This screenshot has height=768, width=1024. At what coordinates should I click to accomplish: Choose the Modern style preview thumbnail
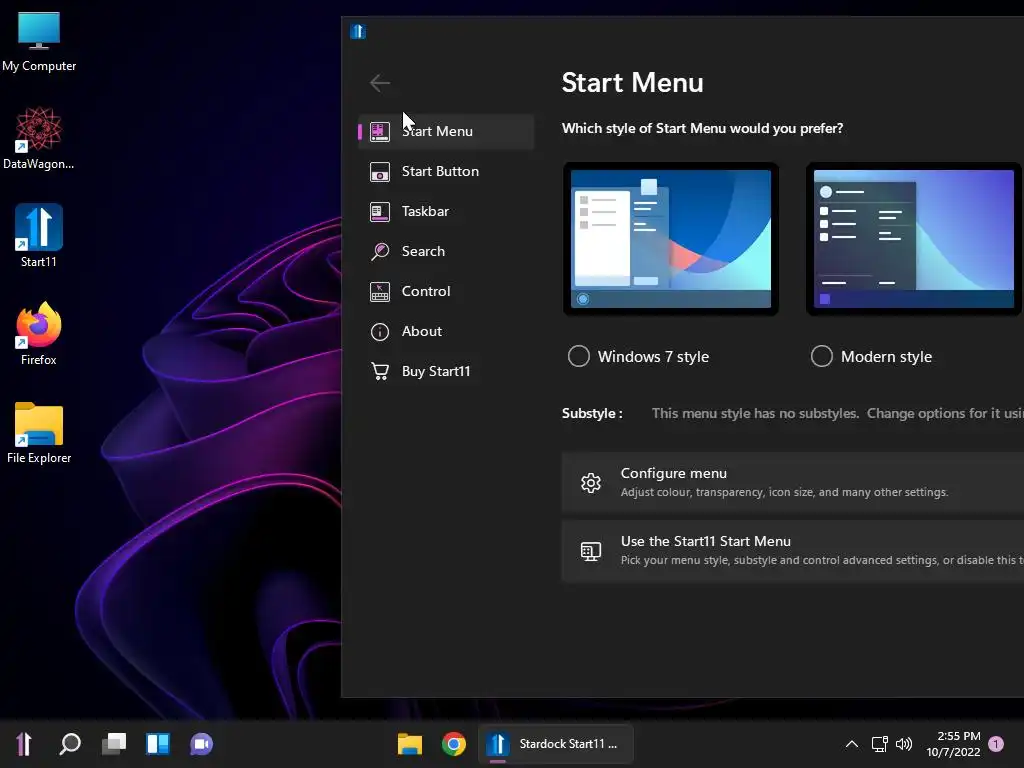pyautogui.click(x=914, y=239)
